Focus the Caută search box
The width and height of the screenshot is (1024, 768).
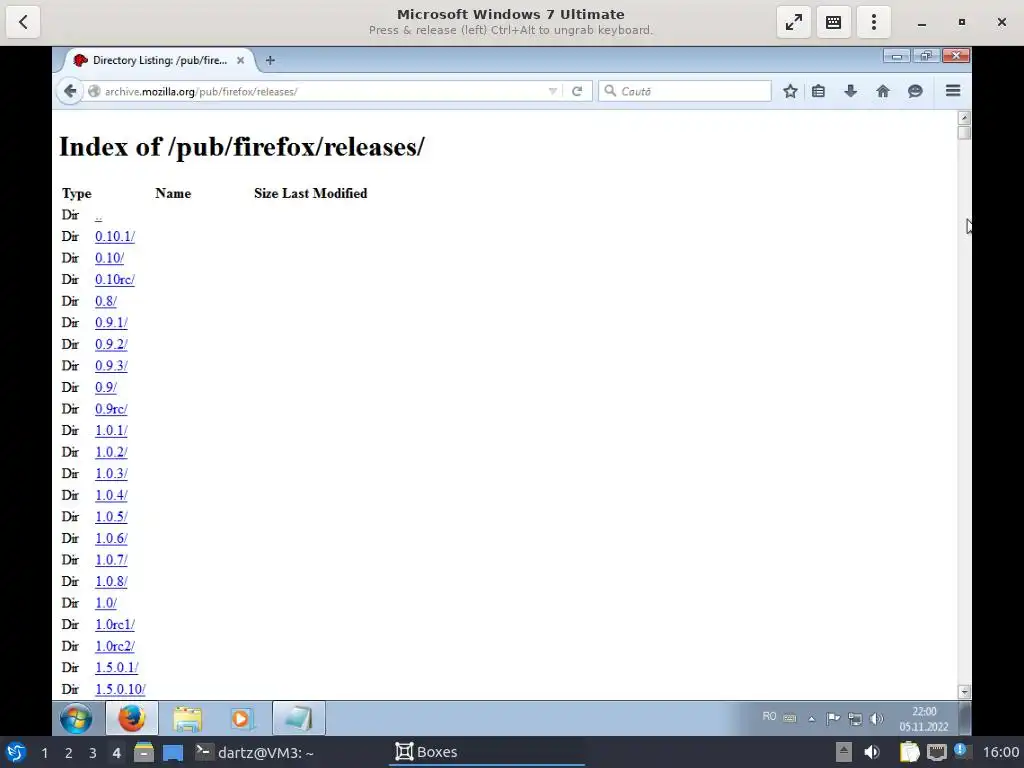(x=686, y=91)
